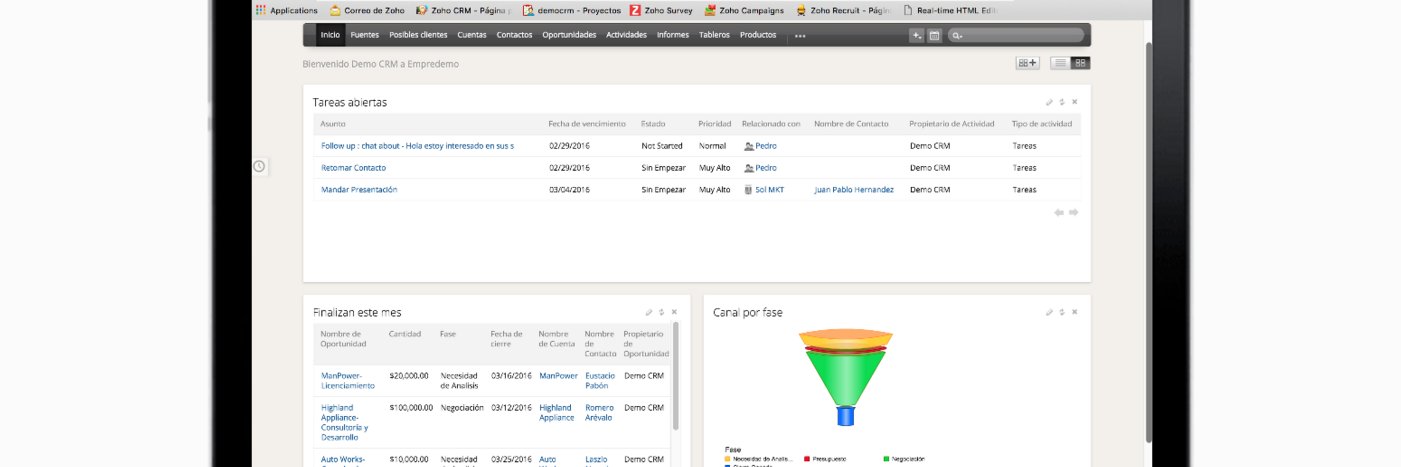Open the Applications bookmark icon

click(x=260, y=10)
